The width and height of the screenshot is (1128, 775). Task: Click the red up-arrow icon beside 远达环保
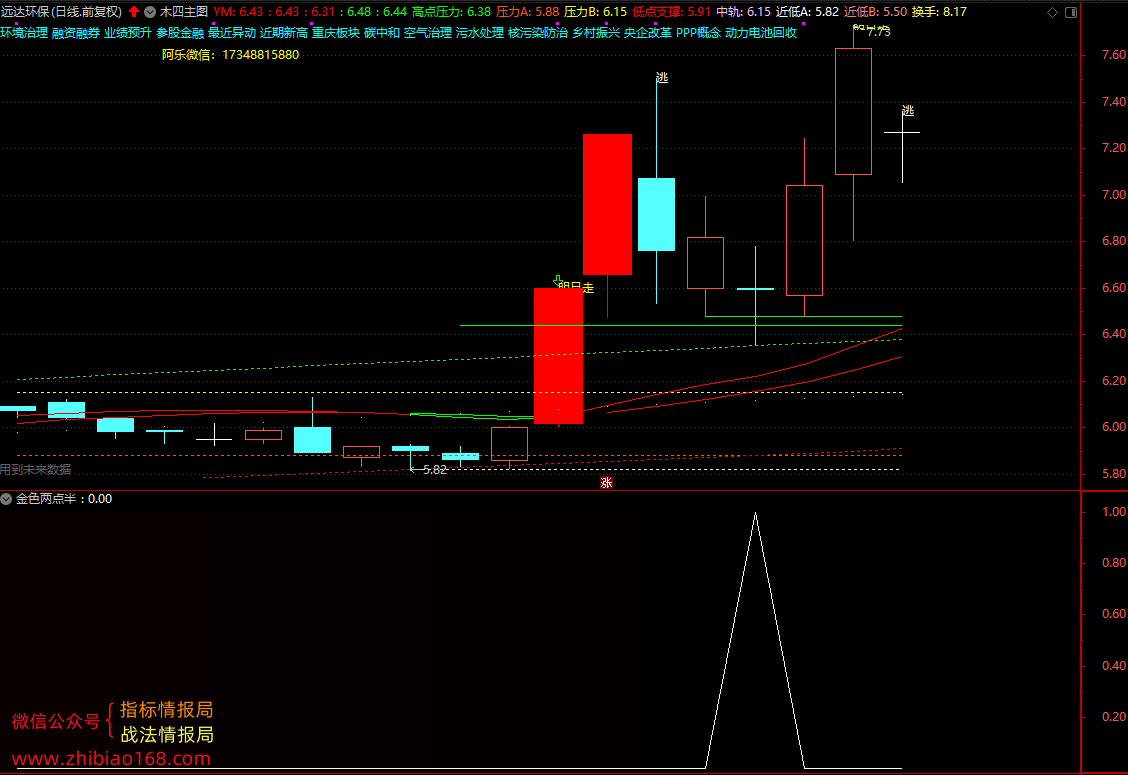[x=134, y=12]
